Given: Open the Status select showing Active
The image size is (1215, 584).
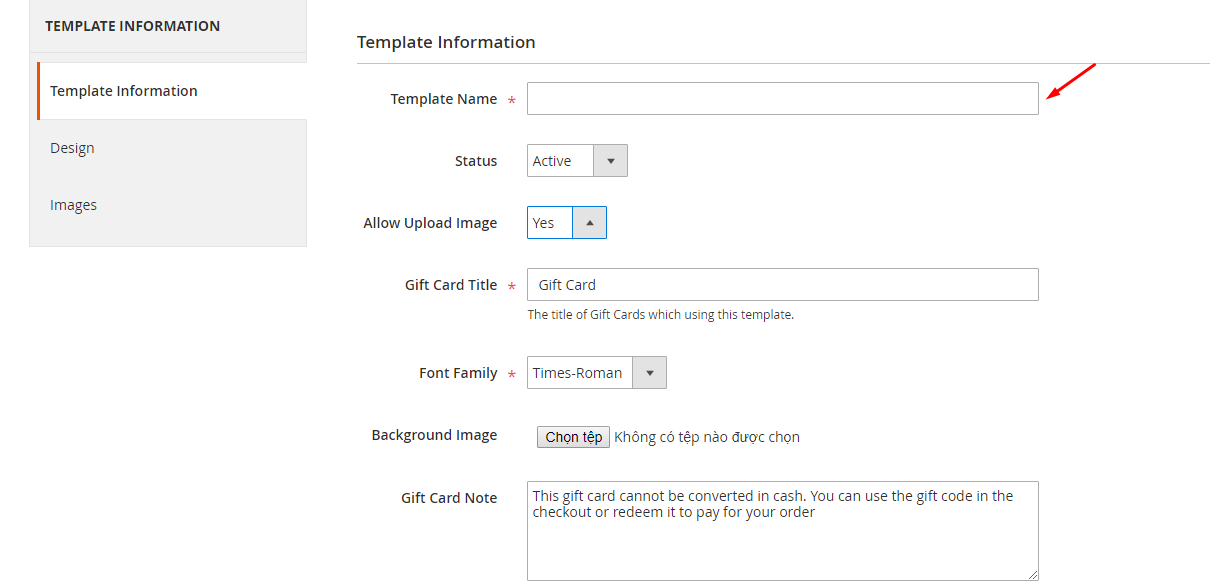Looking at the screenshot, I should 577,161.
